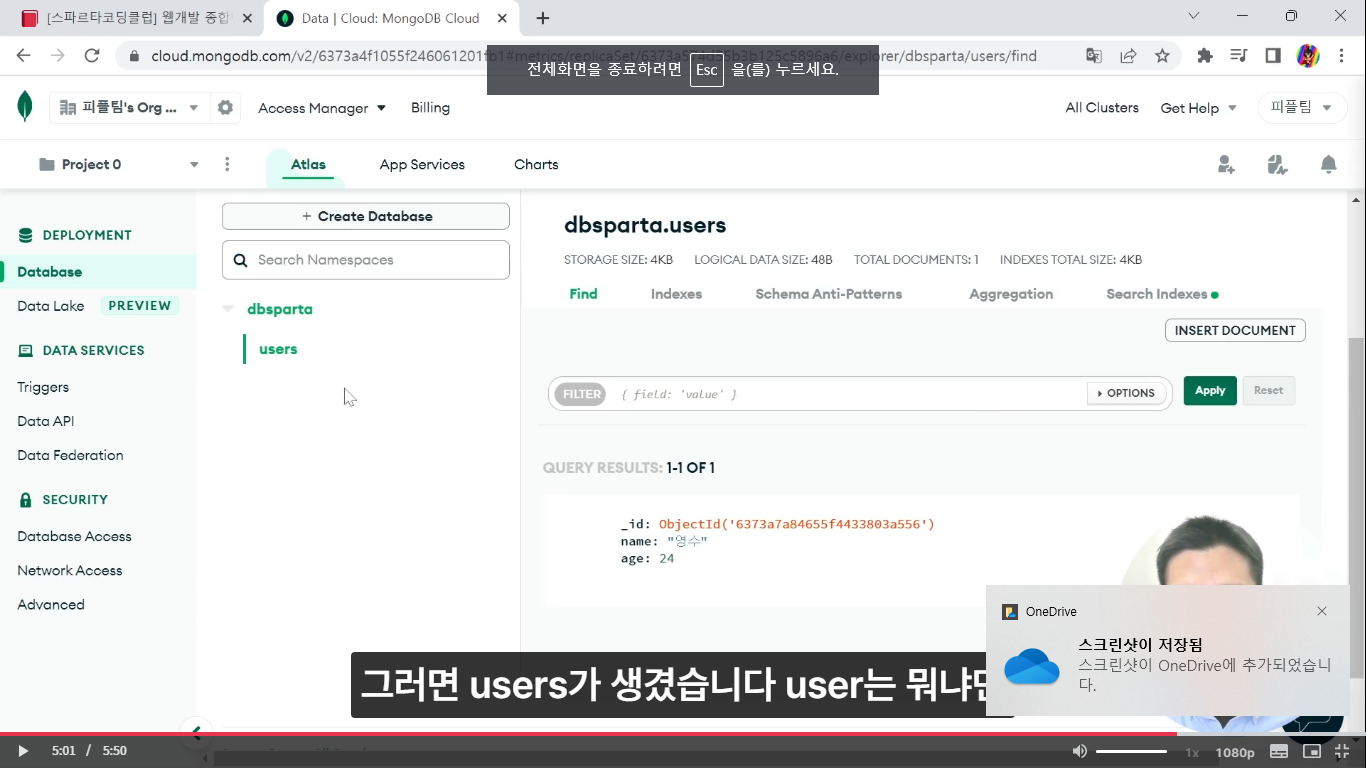
Task: Switch to the Charts tab
Action: pos(536,165)
